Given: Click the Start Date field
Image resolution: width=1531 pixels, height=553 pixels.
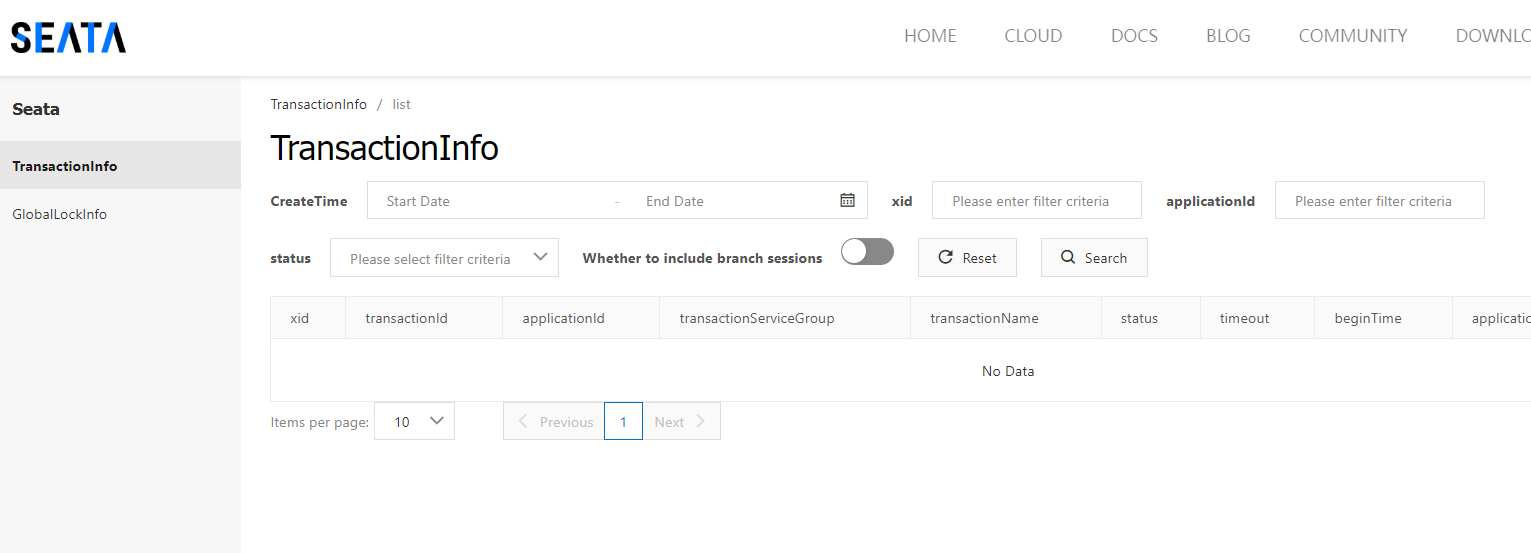Looking at the screenshot, I should tap(490, 201).
